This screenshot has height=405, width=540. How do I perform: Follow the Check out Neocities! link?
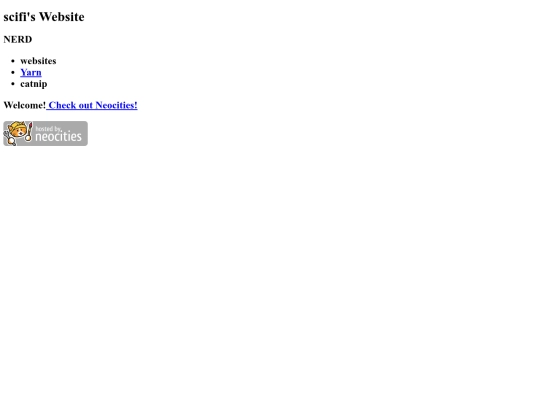pos(92,105)
